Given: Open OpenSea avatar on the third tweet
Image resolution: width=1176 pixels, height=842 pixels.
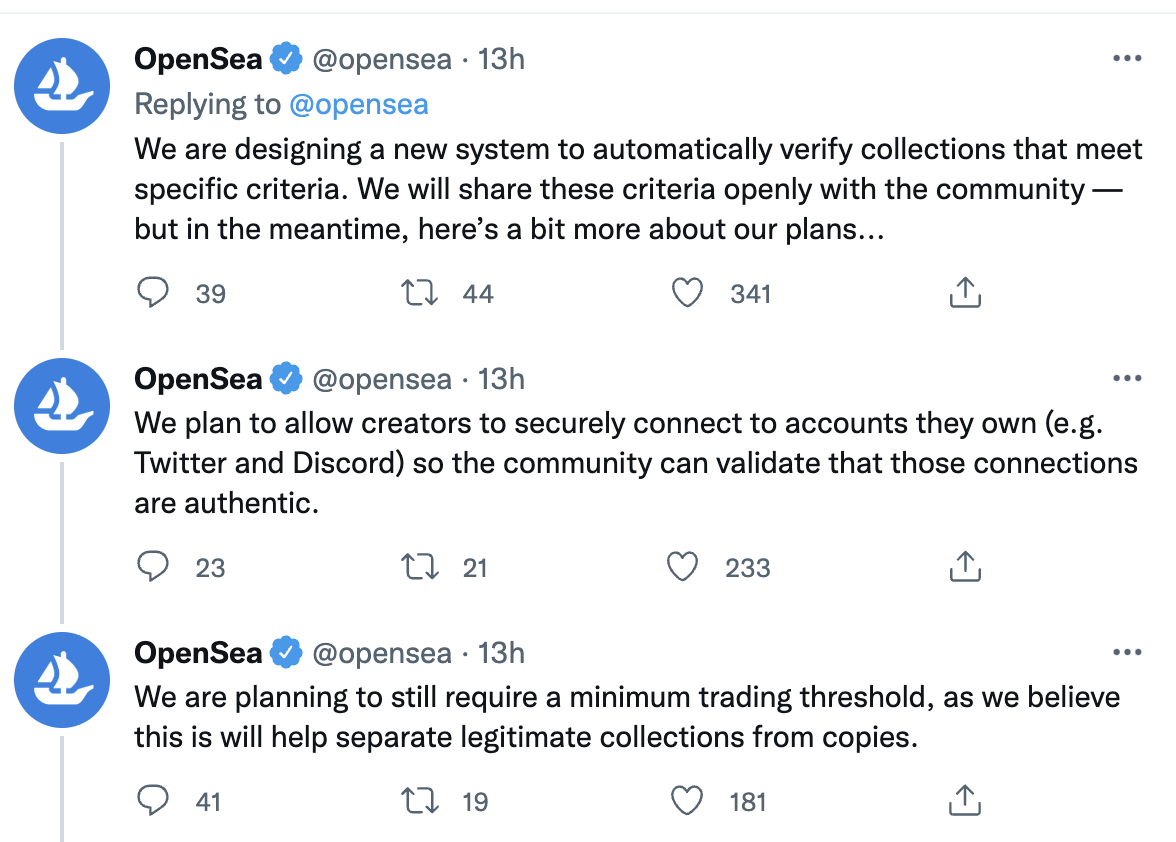Looking at the screenshot, I should click(62, 680).
